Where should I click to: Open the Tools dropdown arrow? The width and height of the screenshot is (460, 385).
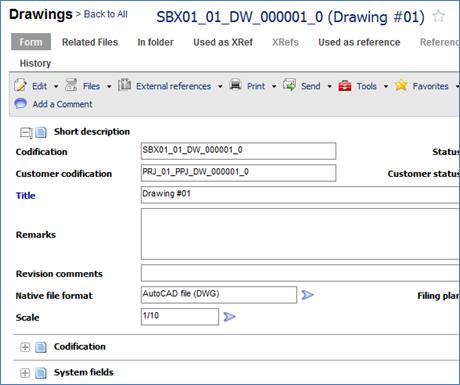click(x=386, y=86)
